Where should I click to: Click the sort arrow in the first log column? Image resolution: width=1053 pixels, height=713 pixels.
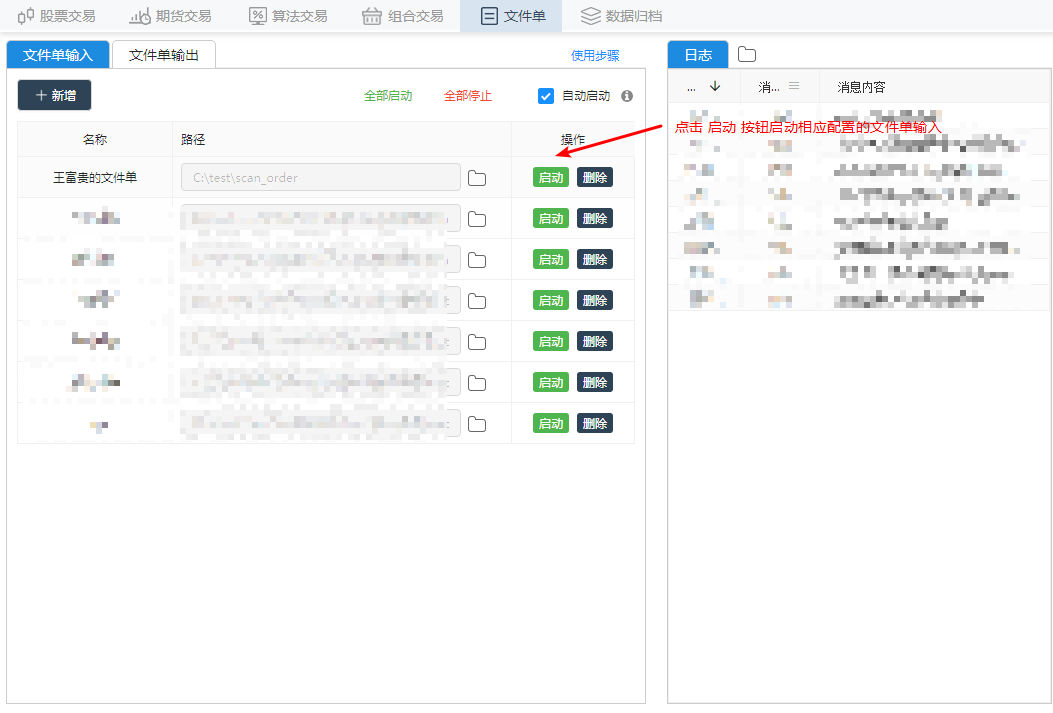(x=714, y=87)
